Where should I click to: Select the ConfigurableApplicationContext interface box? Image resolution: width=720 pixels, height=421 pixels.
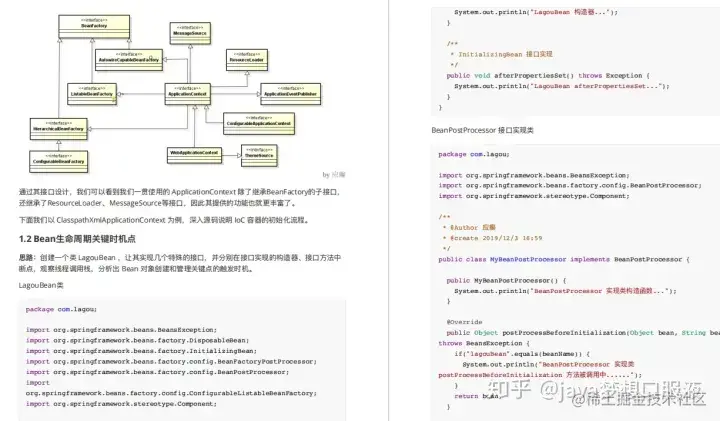259,123
